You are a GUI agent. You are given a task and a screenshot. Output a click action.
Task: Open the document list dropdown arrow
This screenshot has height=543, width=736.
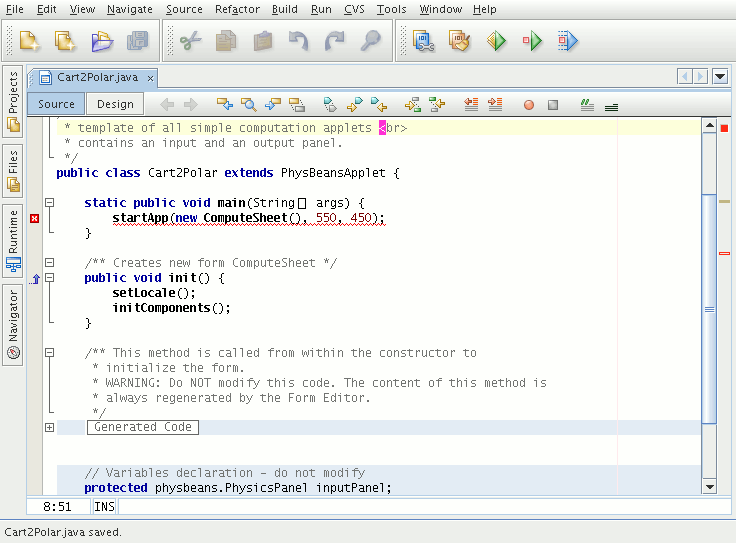[720, 76]
